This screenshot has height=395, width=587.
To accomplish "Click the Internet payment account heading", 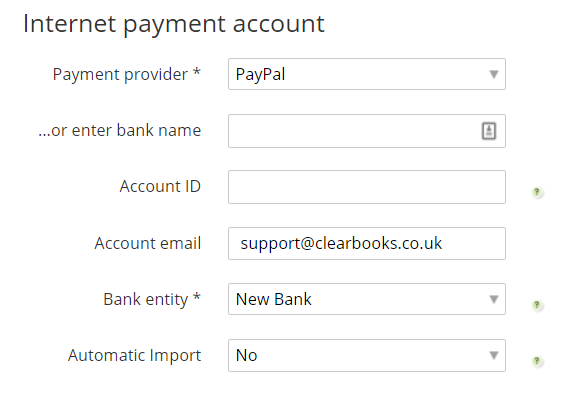I will pyautogui.click(x=174, y=24).
